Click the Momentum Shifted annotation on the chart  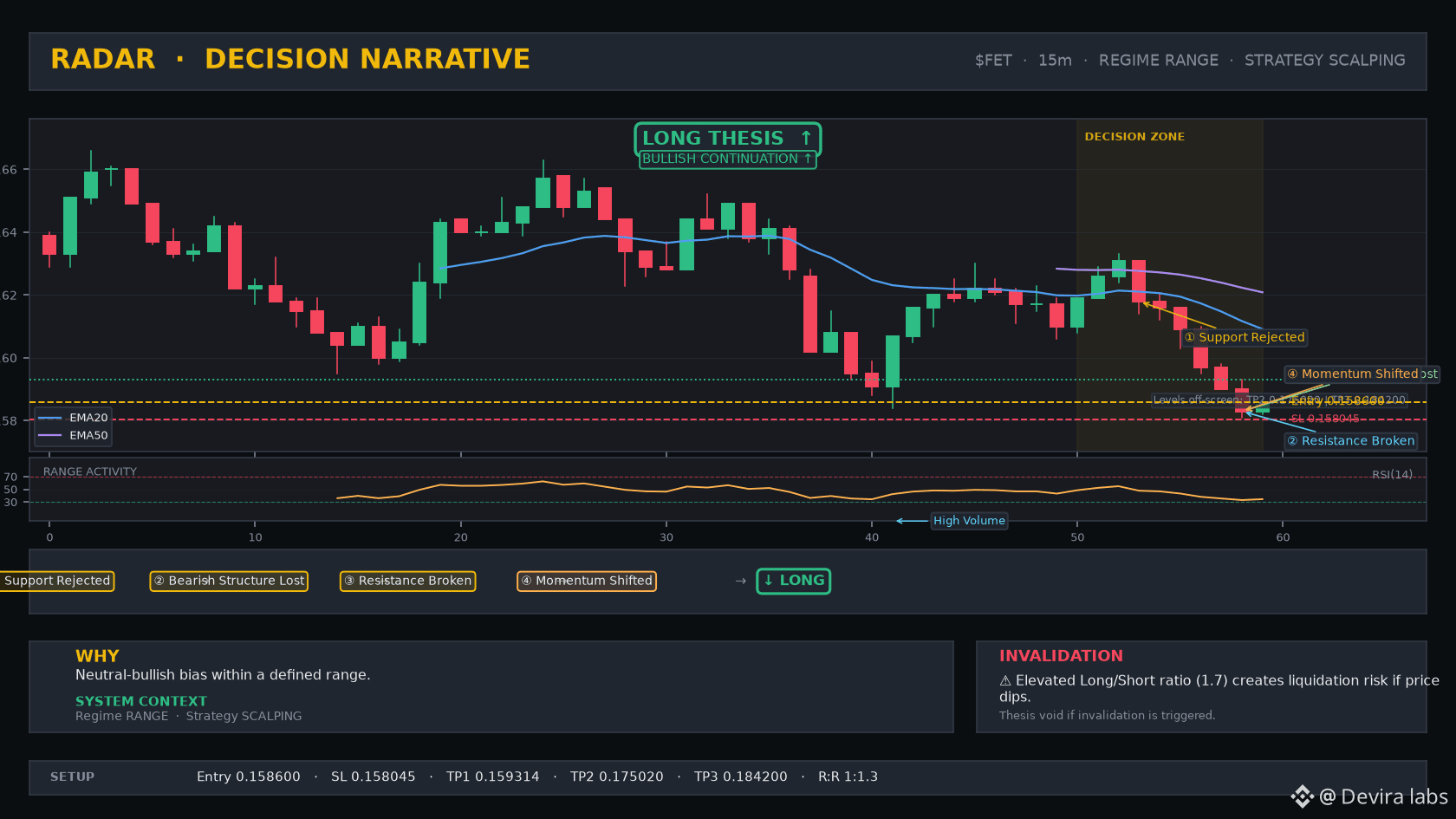(x=1352, y=374)
